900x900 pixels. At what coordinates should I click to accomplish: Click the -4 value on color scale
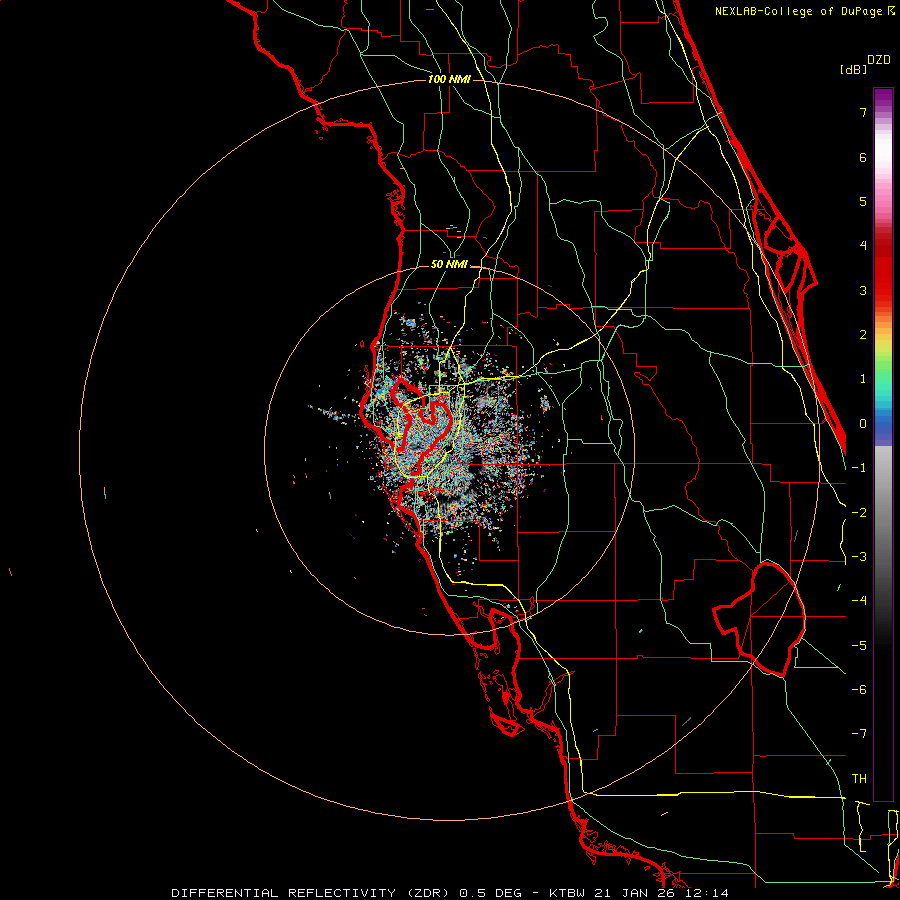(859, 601)
